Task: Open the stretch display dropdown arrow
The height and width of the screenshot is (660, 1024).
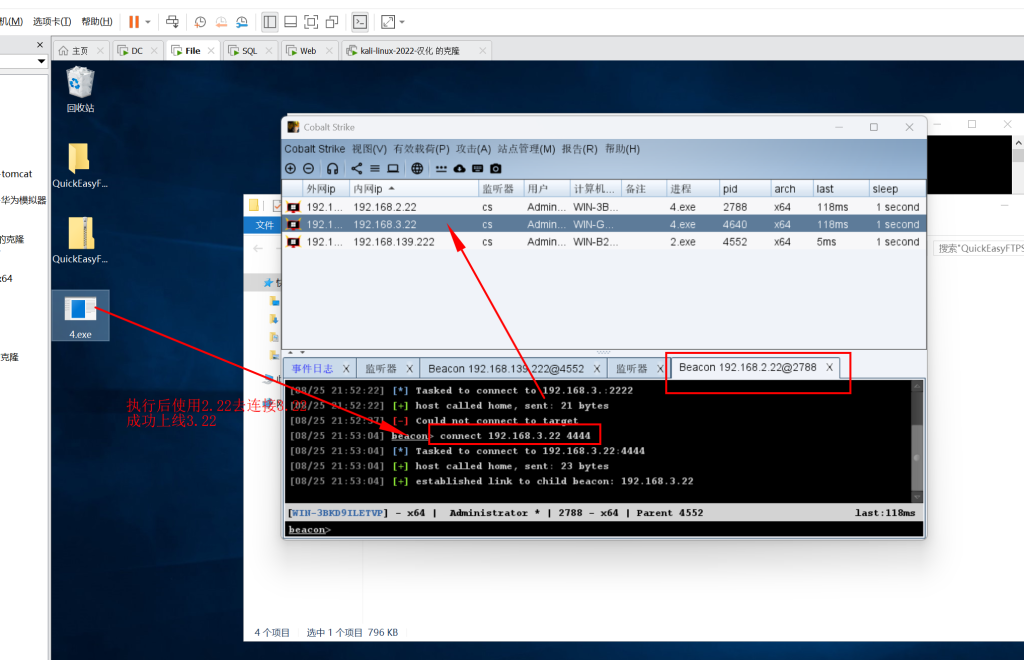Action: coord(402,22)
